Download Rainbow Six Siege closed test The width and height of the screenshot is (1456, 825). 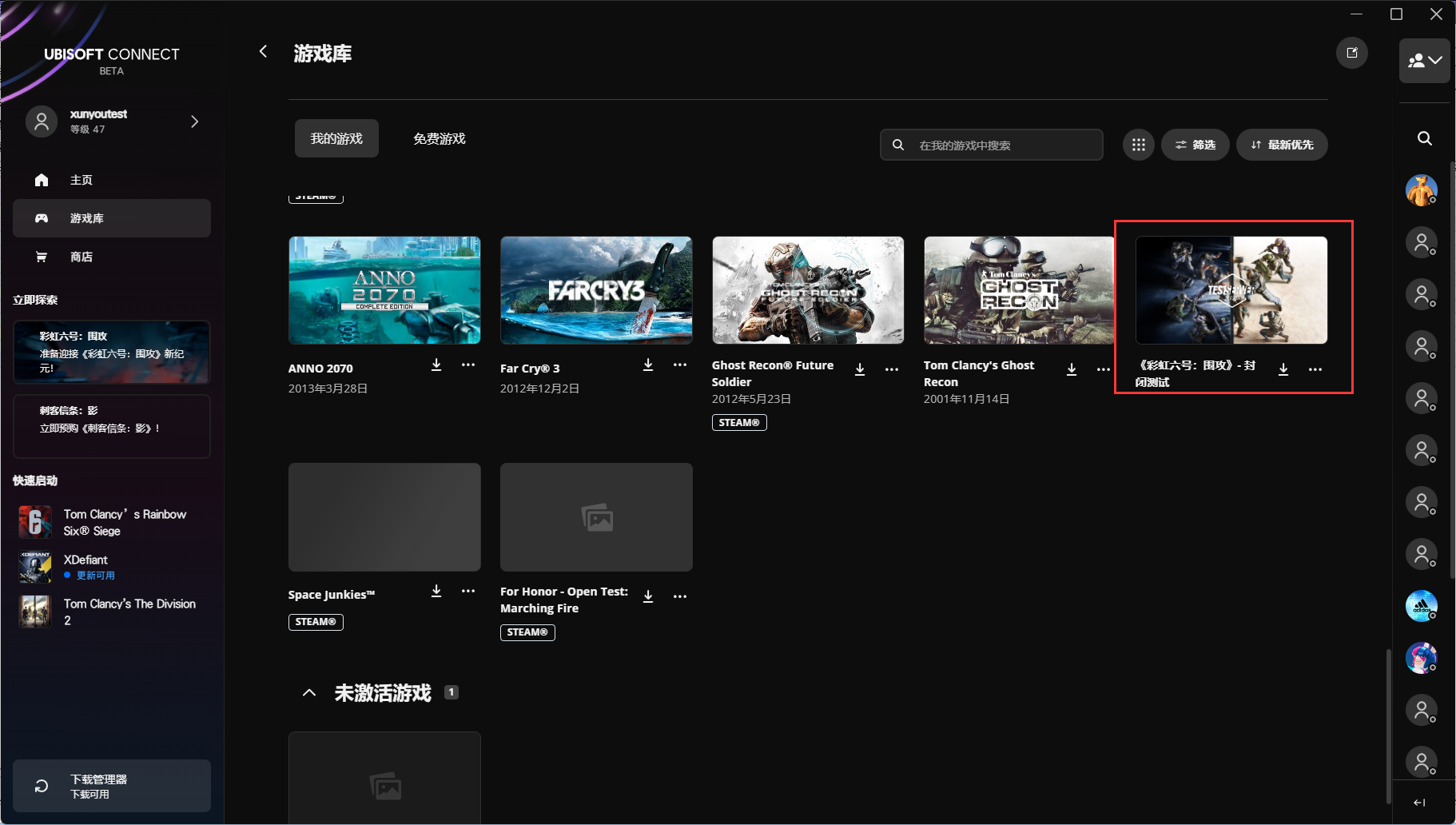coord(1283,369)
